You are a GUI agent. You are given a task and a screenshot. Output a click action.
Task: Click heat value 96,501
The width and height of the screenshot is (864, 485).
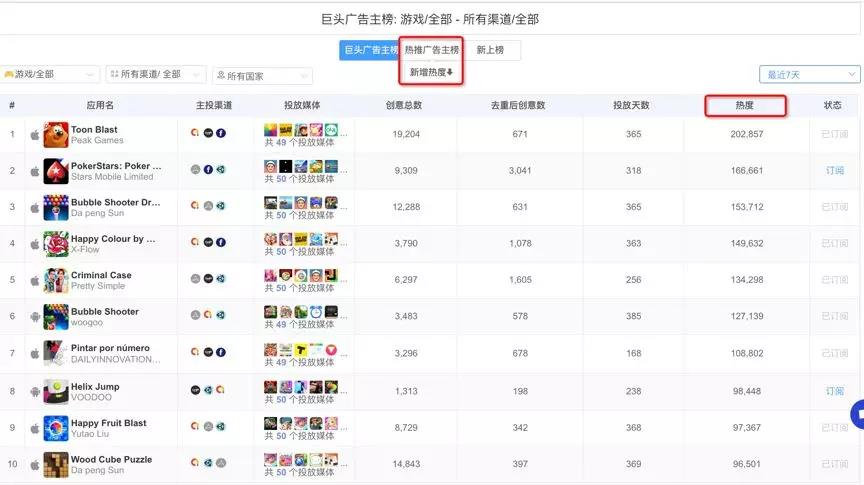pos(747,464)
